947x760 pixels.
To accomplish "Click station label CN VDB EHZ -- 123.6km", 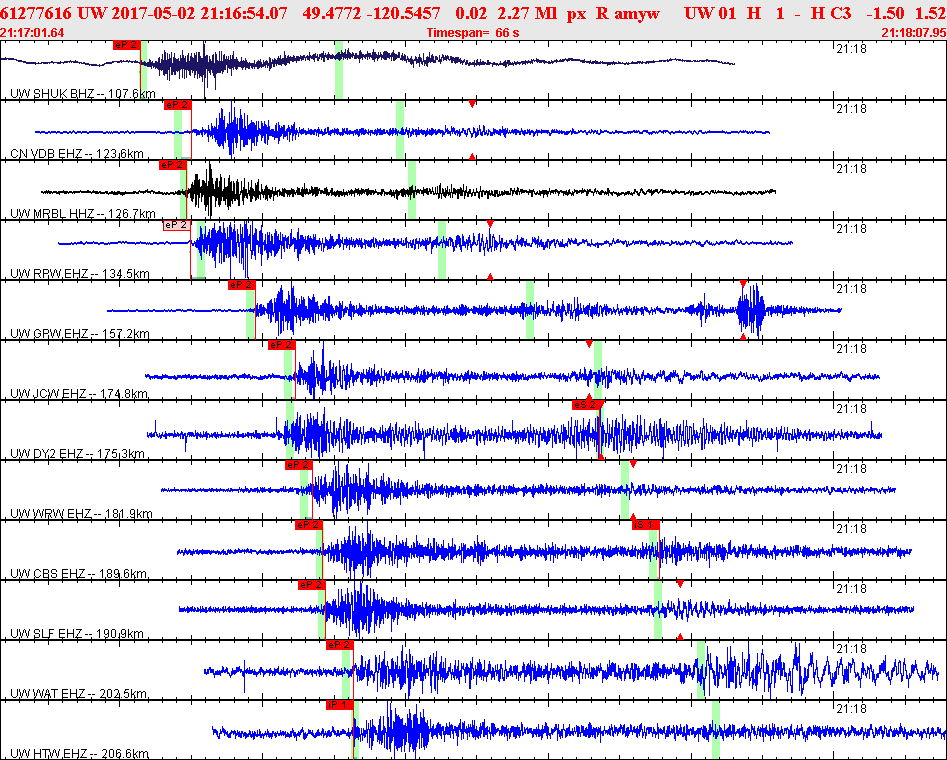I will (77, 153).
